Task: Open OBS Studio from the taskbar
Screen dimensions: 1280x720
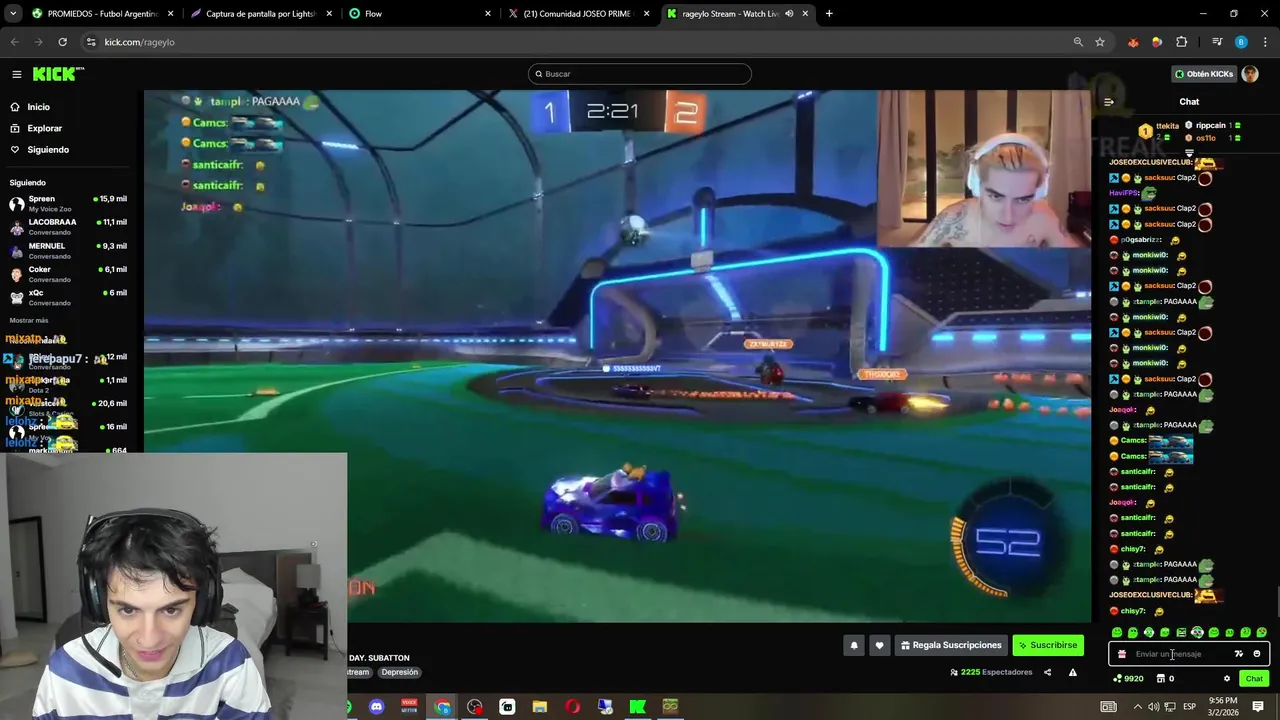Action: click(474, 707)
